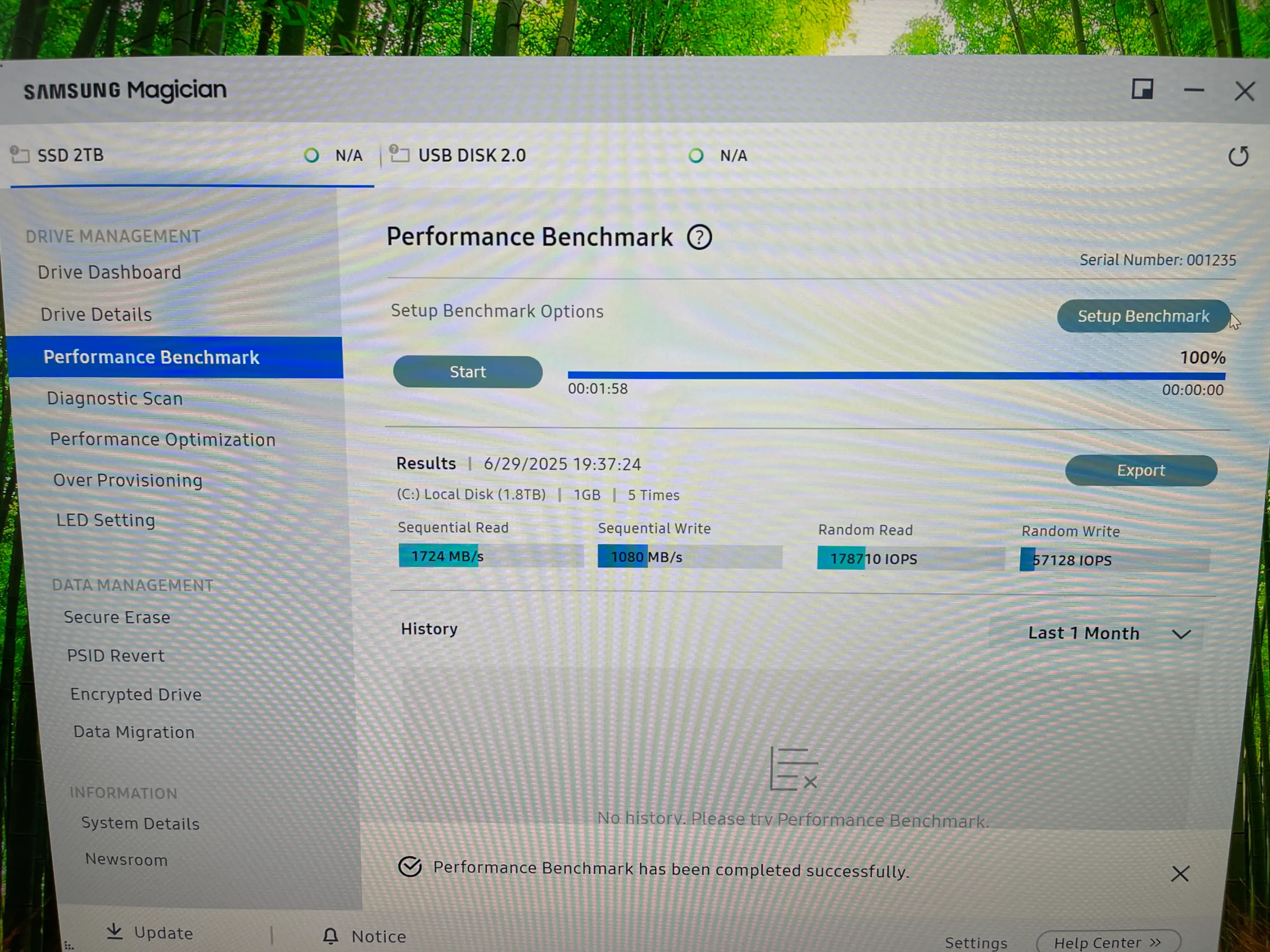Viewport: 1270px width, 952px height.
Task: Close the Samsung Magician window
Action: click(1244, 91)
